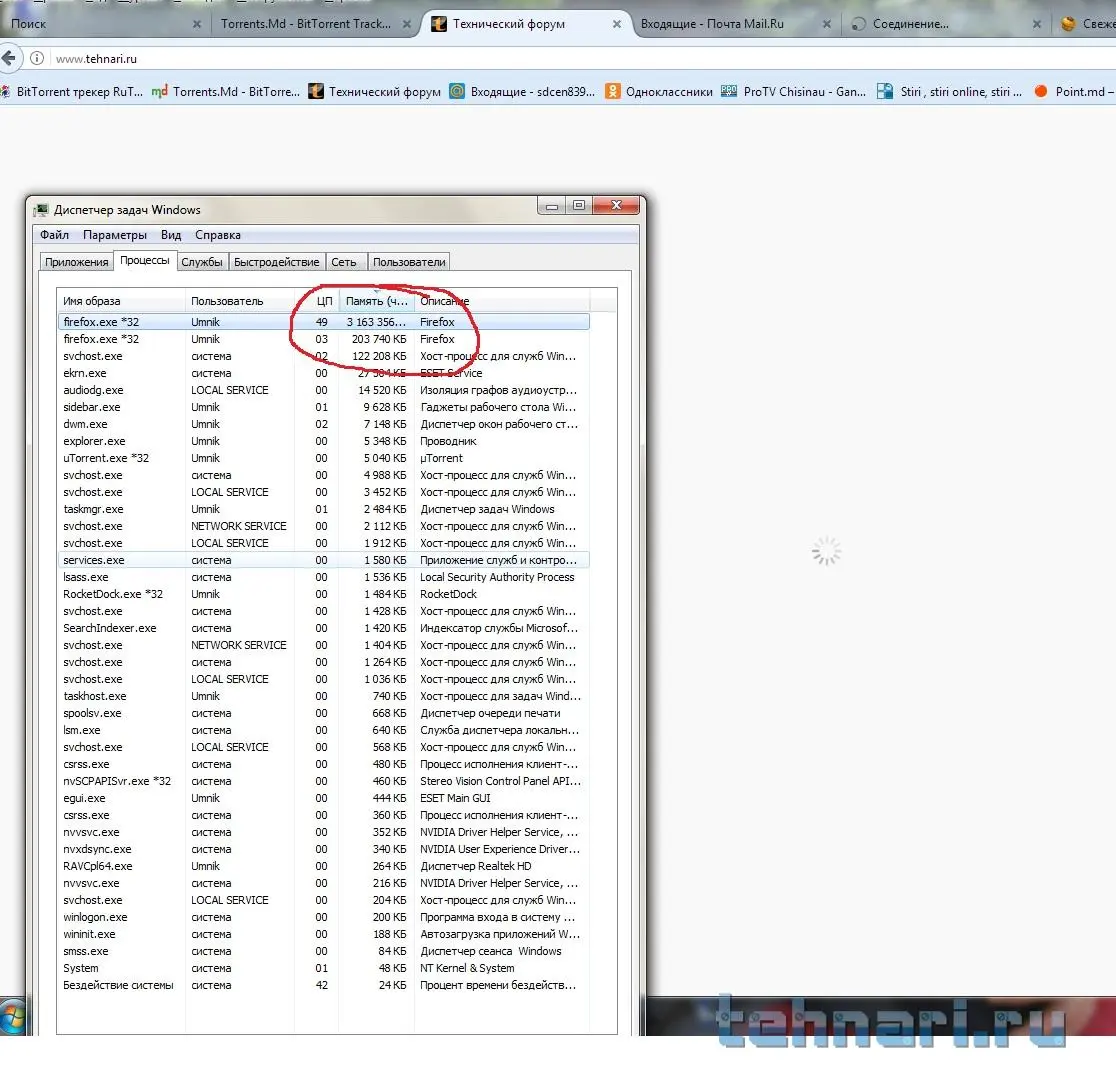The width and height of the screenshot is (1116, 1080).
Task: Close the Torrents.Md tab
Action: click(x=406, y=23)
